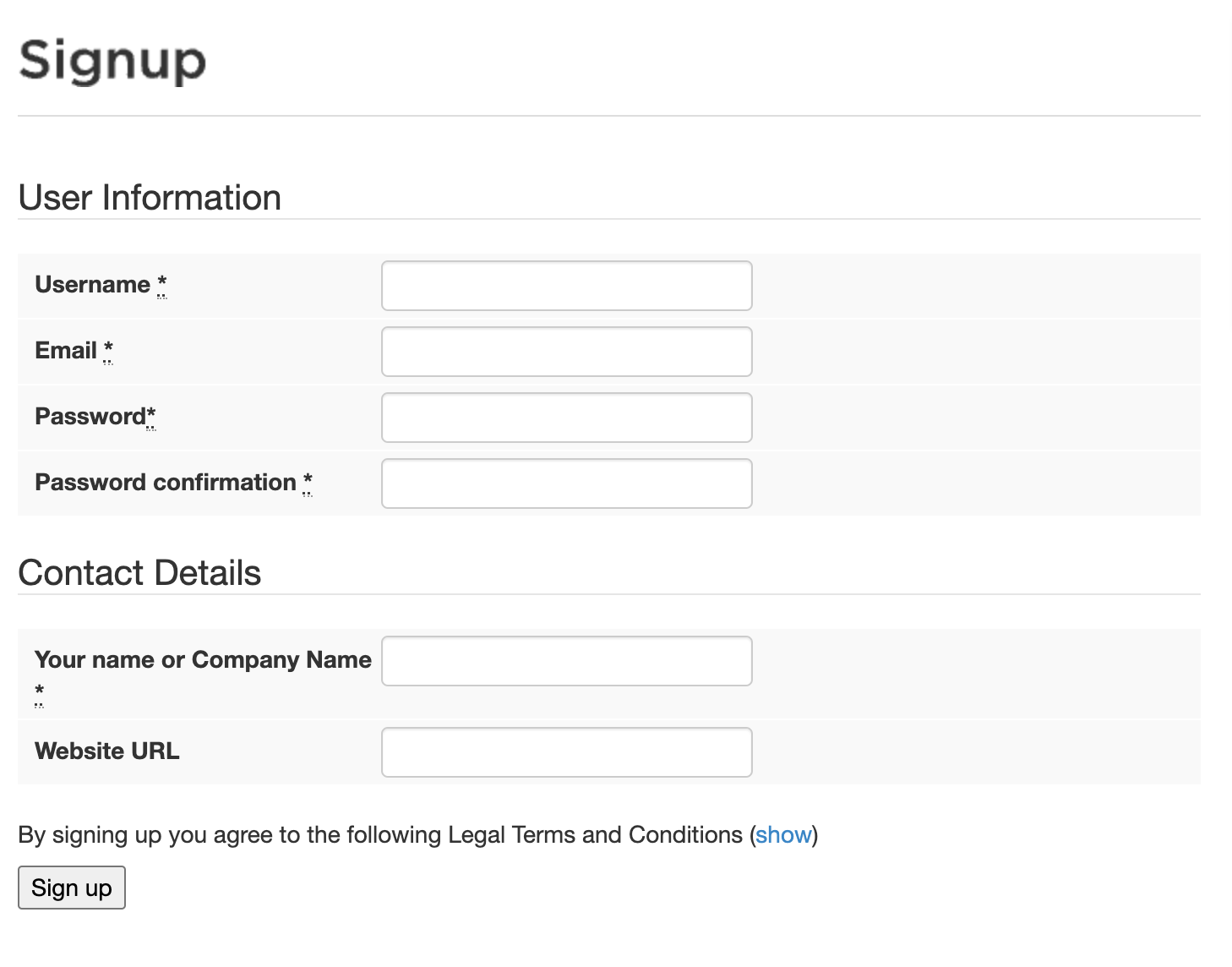Click the Your name or Company Name field
The image size is (1232, 967).
567,661
